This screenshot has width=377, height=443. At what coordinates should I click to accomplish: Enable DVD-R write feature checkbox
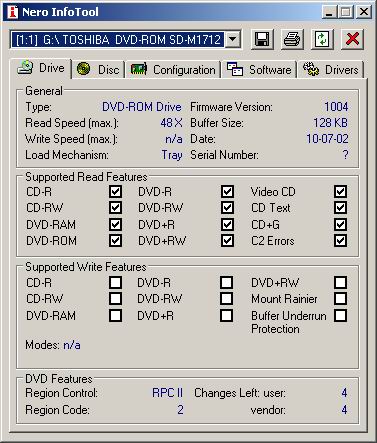227,282
